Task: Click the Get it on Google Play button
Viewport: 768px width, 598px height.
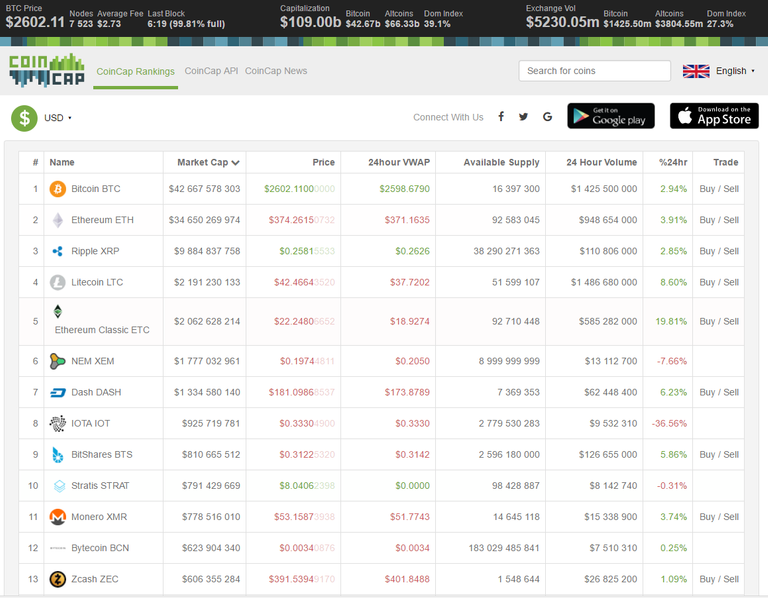Action: point(611,116)
